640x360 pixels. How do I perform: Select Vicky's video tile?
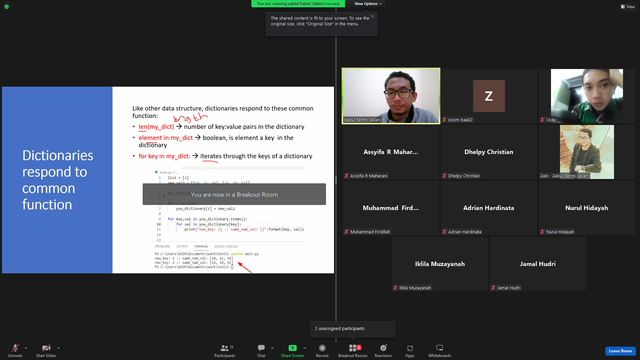587,96
